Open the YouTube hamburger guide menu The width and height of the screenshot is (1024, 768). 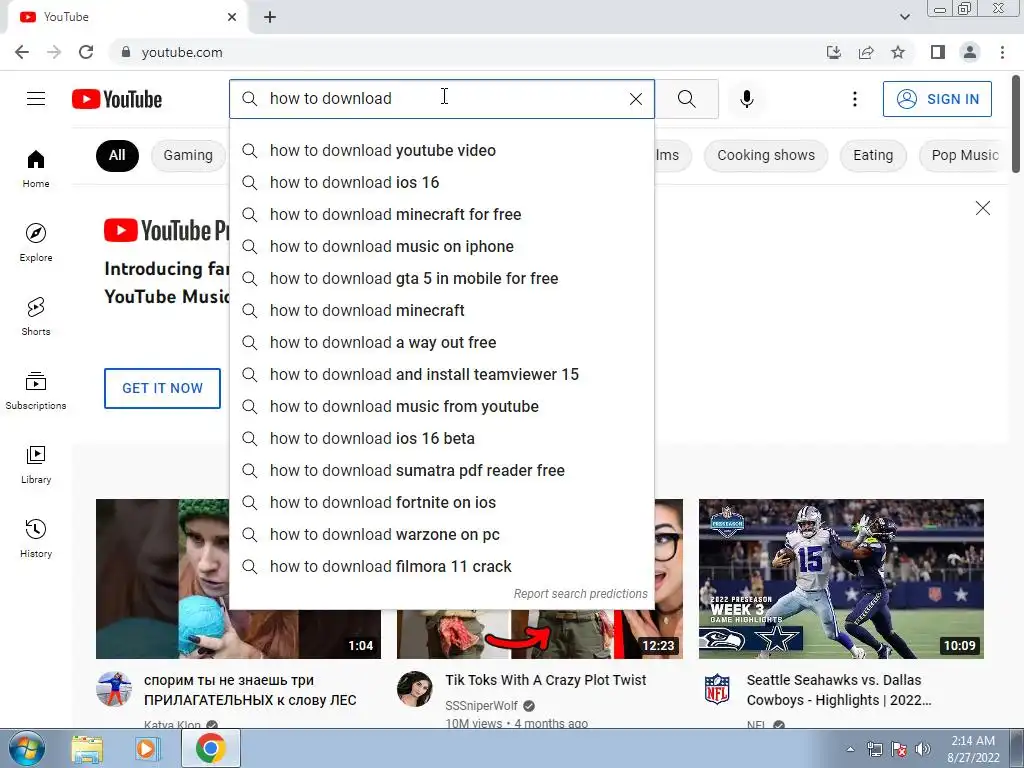tap(36, 99)
